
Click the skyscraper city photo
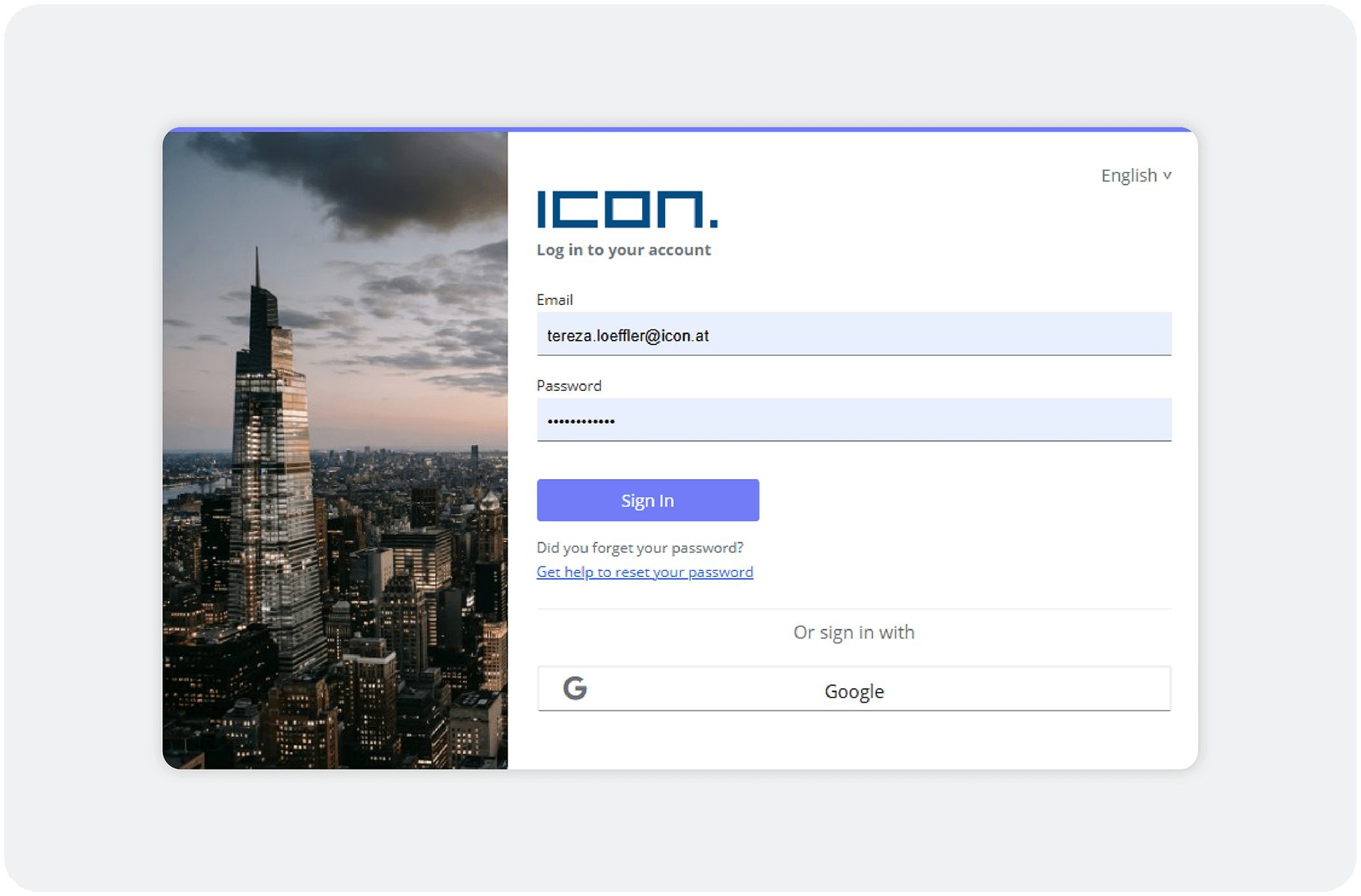click(x=335, y=449)
